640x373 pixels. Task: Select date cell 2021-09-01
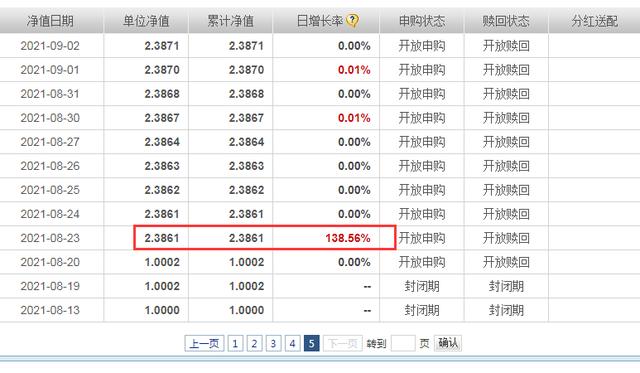(x=50, y=70)
